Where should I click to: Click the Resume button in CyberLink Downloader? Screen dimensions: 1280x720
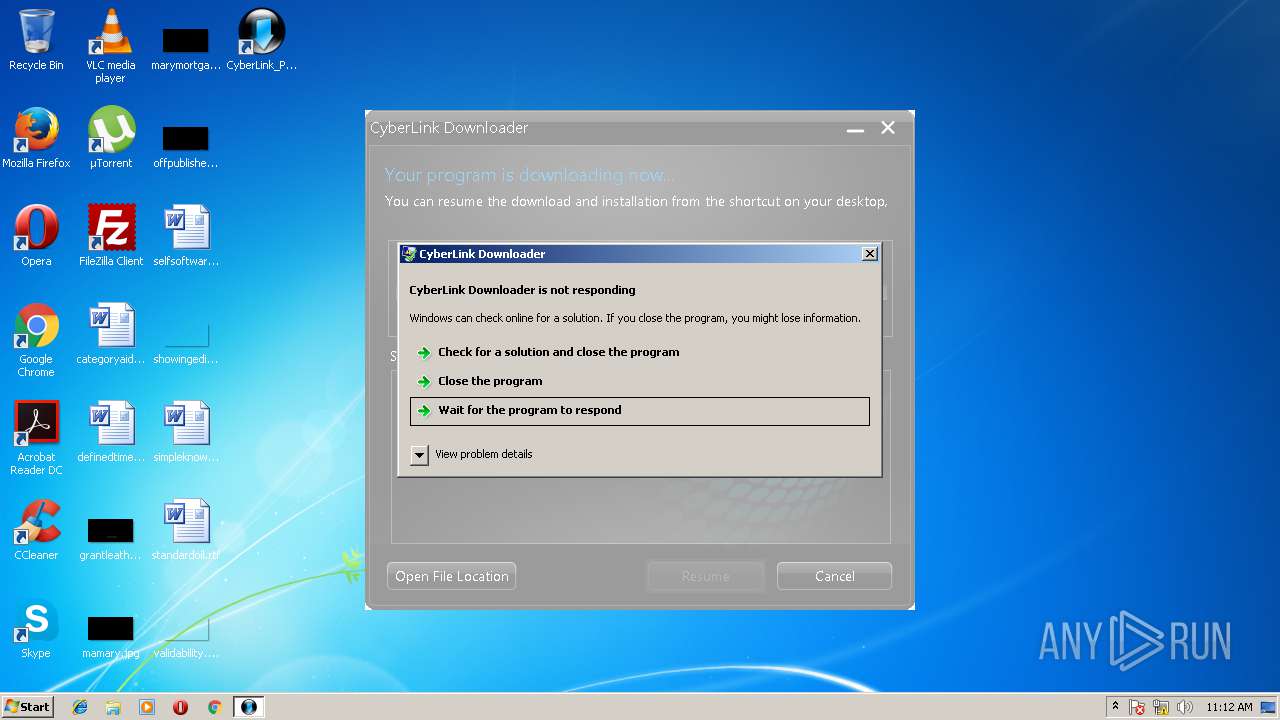pos(706,576)
